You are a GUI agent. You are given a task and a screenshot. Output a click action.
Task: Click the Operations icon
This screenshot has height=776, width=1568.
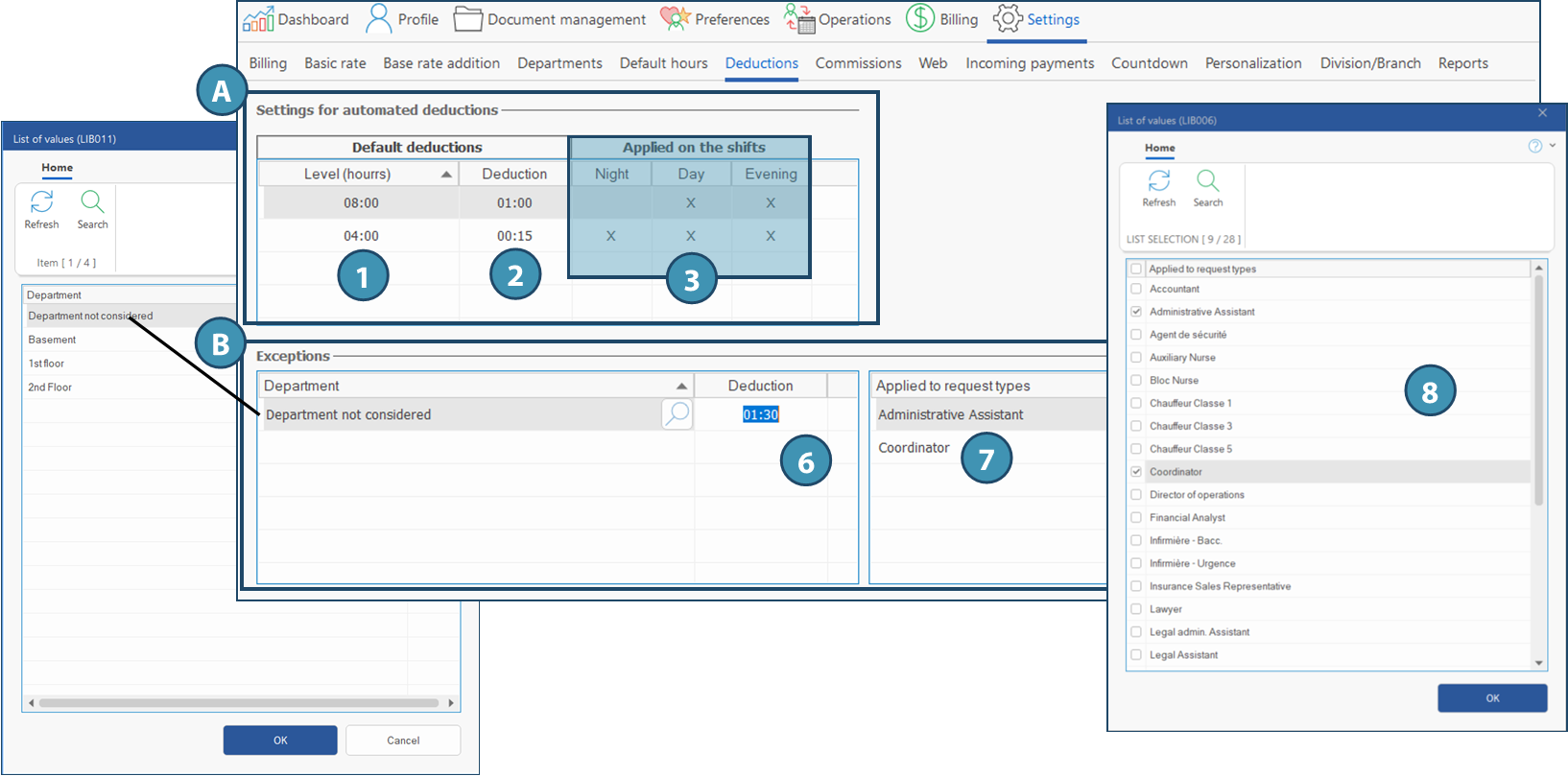(799, 19)
